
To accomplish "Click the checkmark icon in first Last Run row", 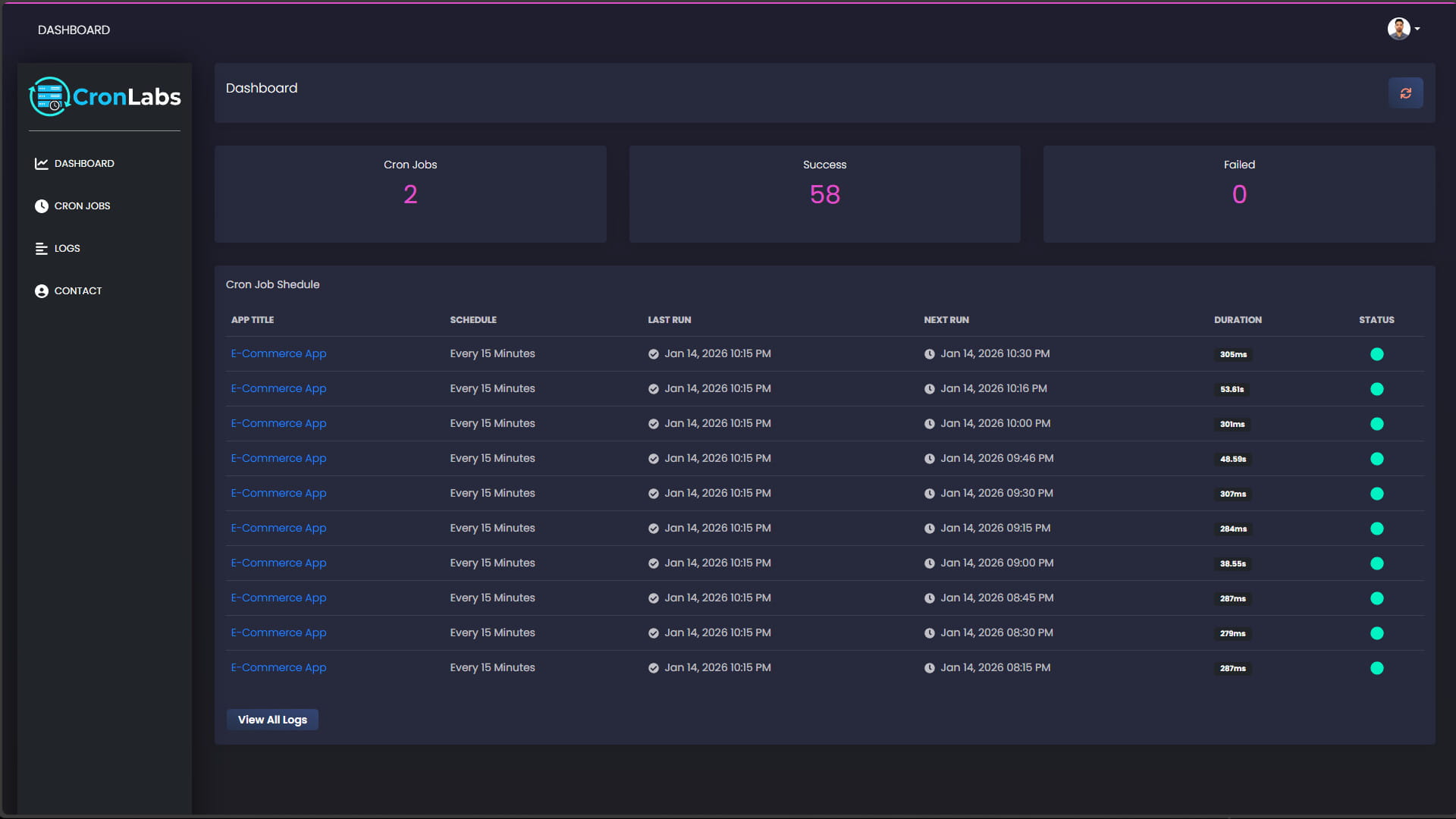I will [653, 354].
